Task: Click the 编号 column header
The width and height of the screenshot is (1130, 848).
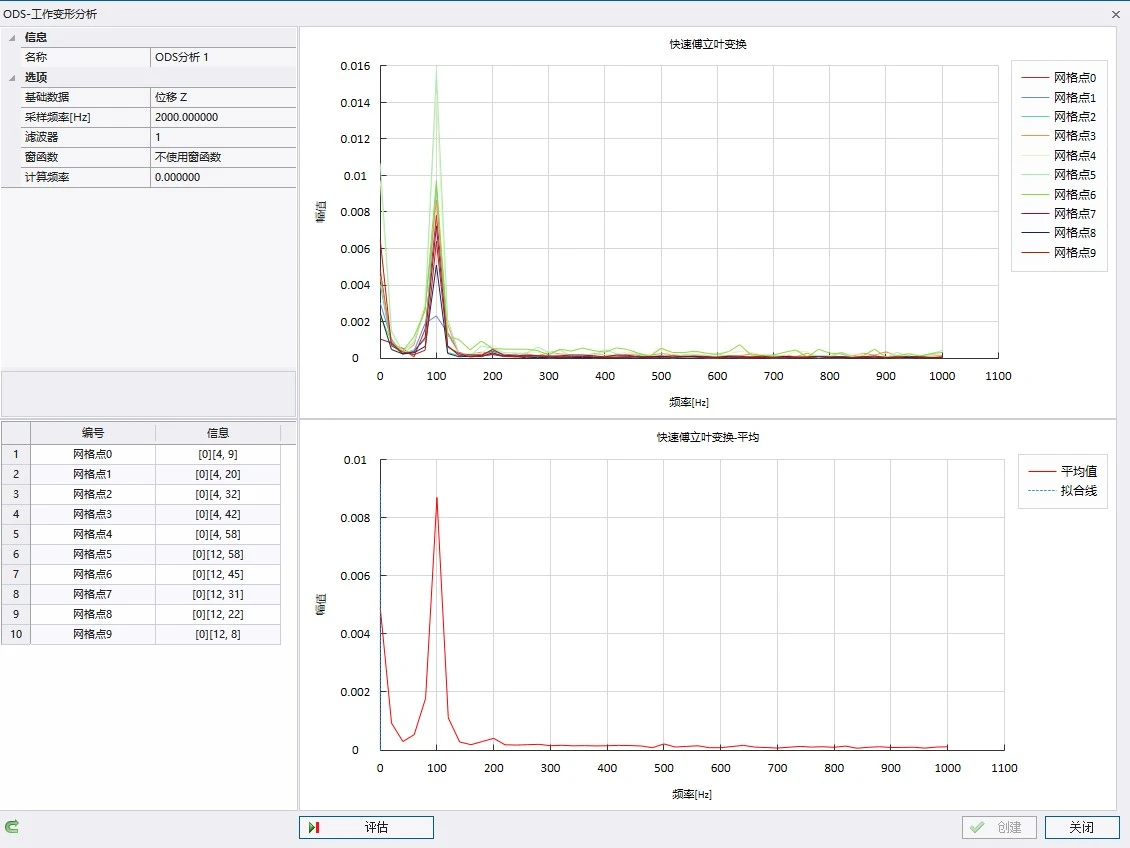Action: click(x=93, y=433)
